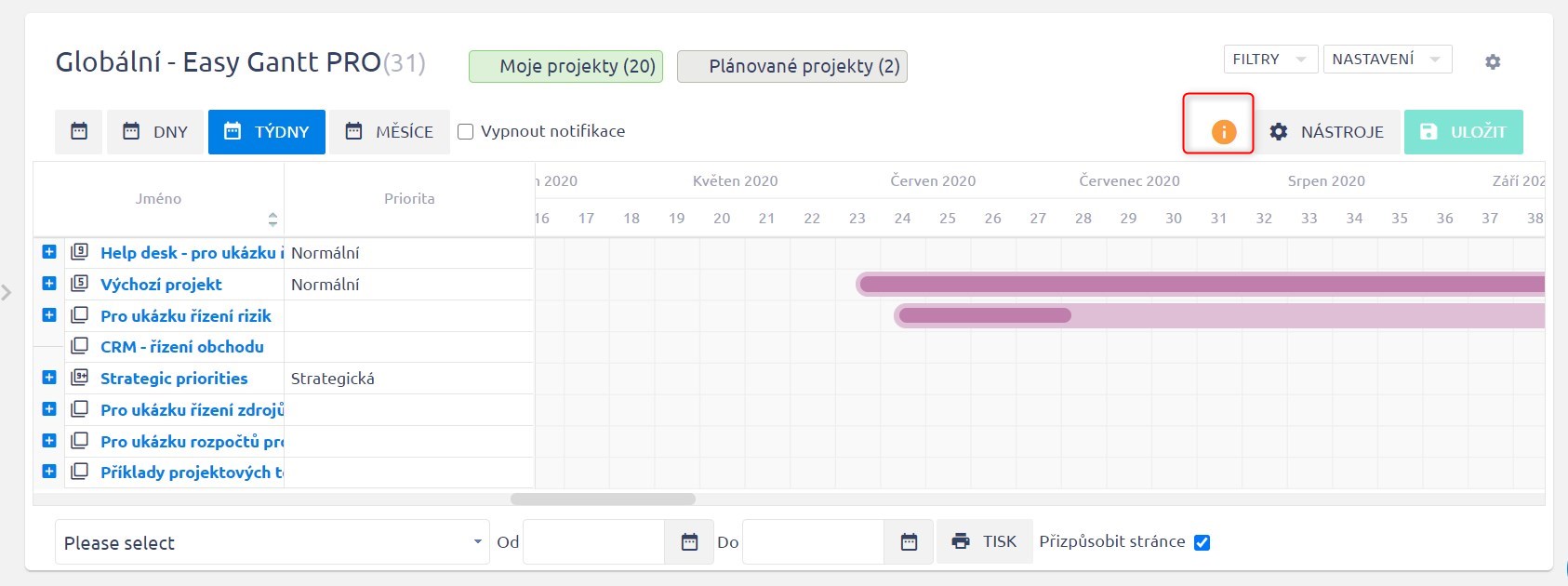The image size is (1568, 586).
Task: Sort the Jméno column using the sort arrows
Action: coord(272,220)
